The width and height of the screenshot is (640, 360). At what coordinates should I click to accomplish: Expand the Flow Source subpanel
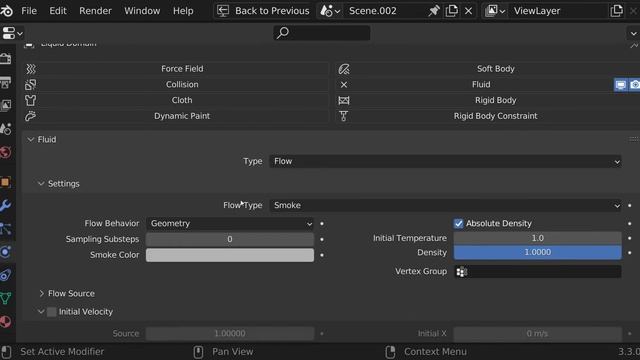(x=41, y=293)
